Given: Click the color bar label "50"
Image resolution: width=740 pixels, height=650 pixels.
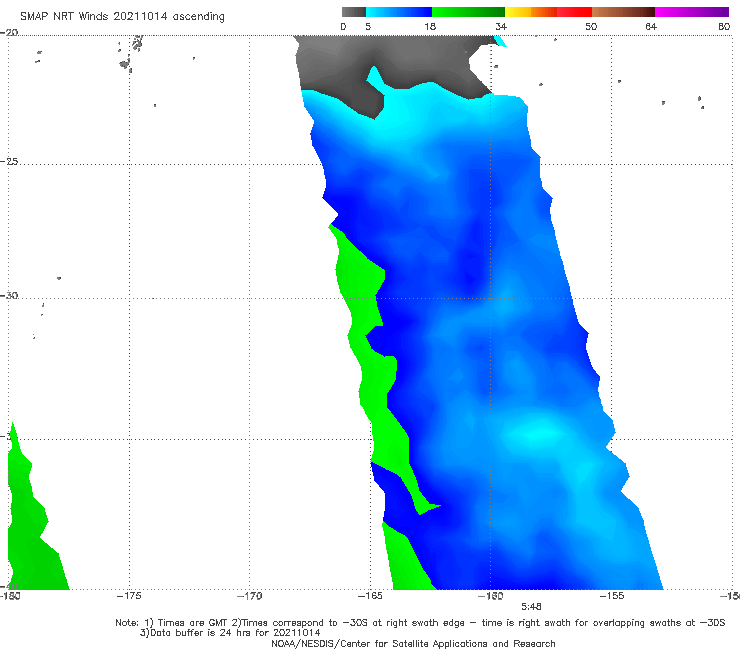Looking at the screenshot, I should pos(591,26).
